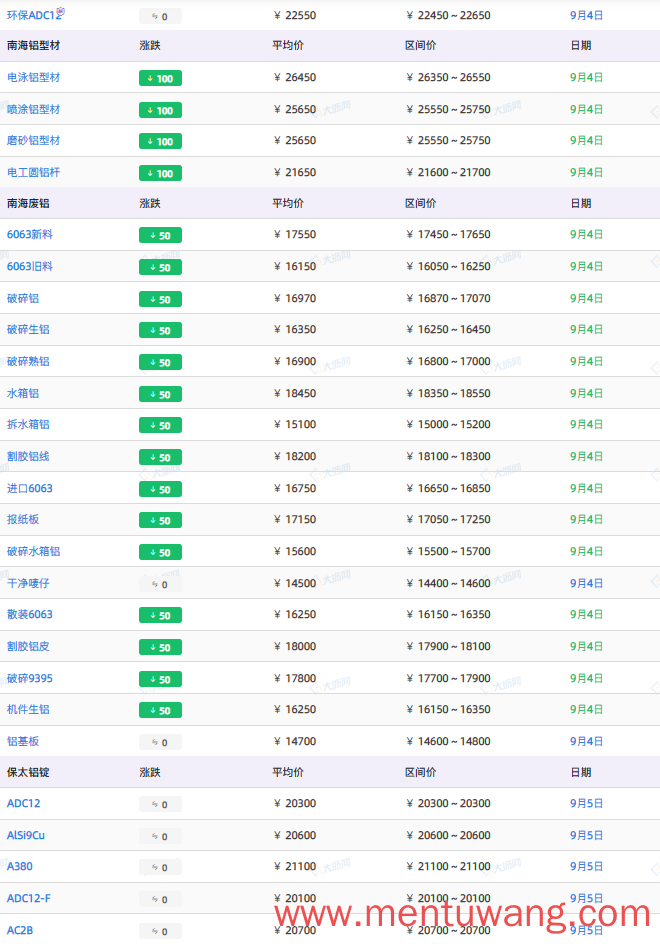Image resolution: width=660 pixels, height=944 pixels.
Task: Select the range ¥ 14400 ~ 14600 for 干净唛仔
Action: [x=449, y=583]
